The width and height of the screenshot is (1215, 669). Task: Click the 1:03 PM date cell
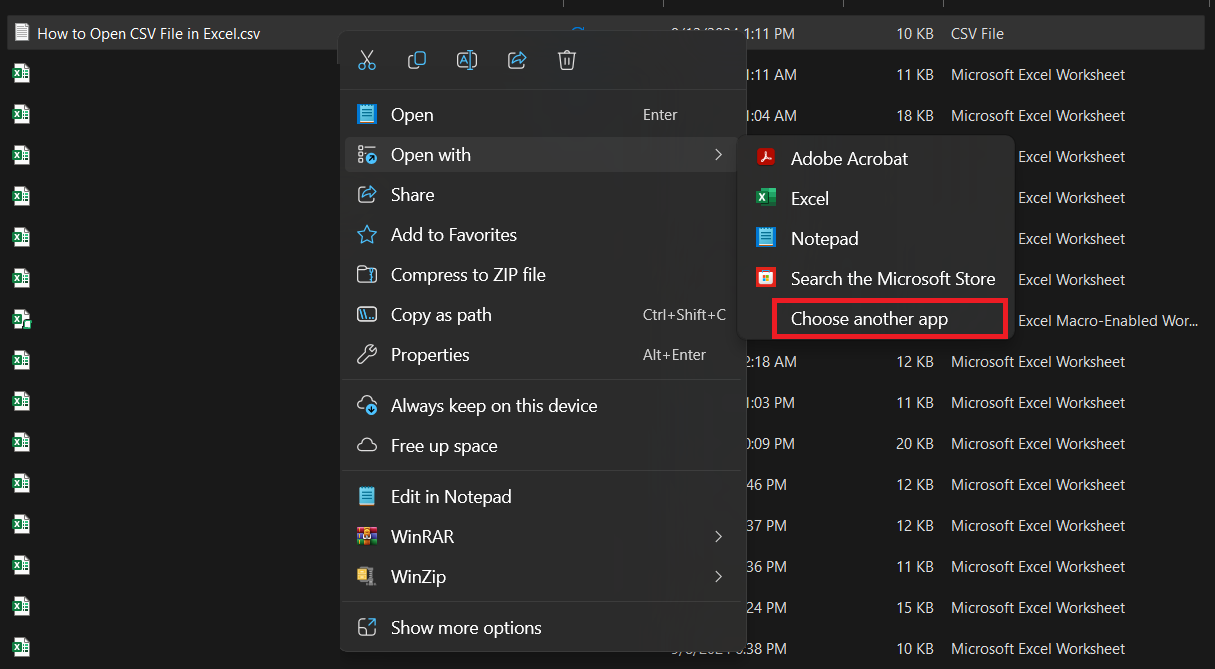pyautogui.click(x=771, y=403)
